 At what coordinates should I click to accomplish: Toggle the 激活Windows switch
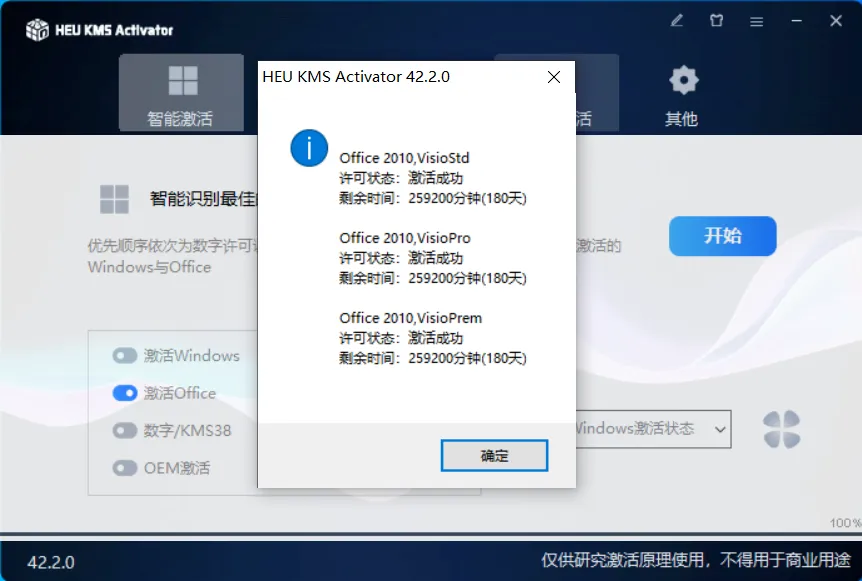(x=125, y=356)
